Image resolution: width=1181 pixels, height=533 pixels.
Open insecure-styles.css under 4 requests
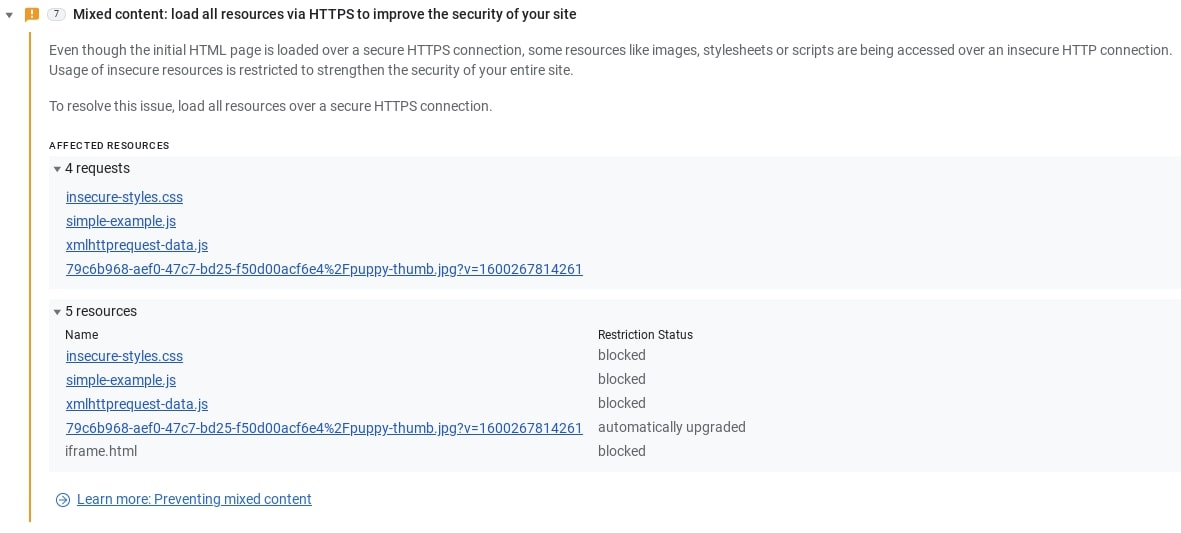tap(124, 198)
